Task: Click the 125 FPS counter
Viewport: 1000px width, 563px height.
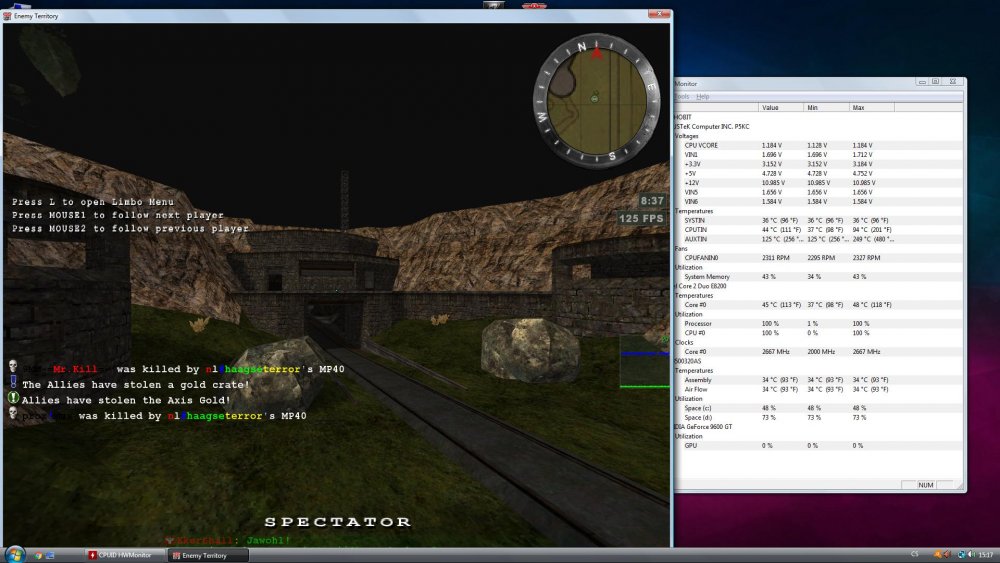Action: [641, 218]
